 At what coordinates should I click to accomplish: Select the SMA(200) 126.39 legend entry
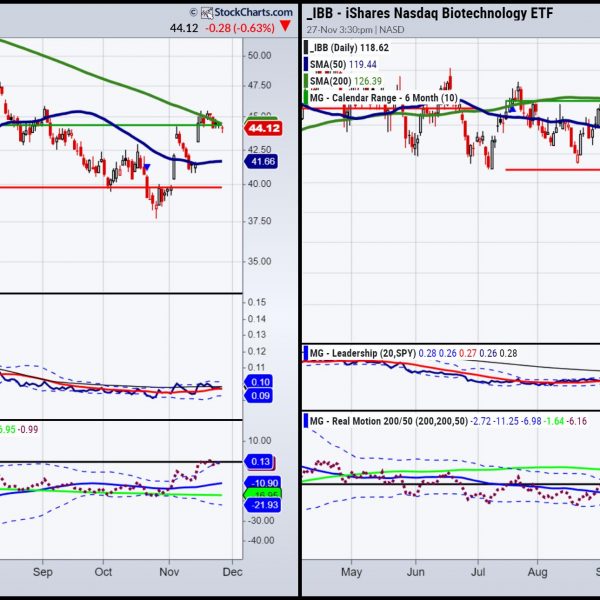point(346,81)
